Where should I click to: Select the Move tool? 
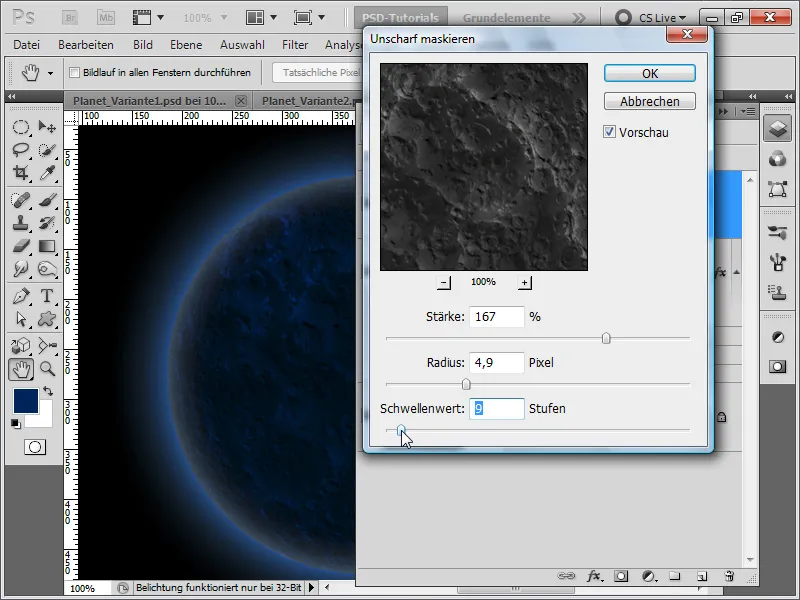[47, 127]
